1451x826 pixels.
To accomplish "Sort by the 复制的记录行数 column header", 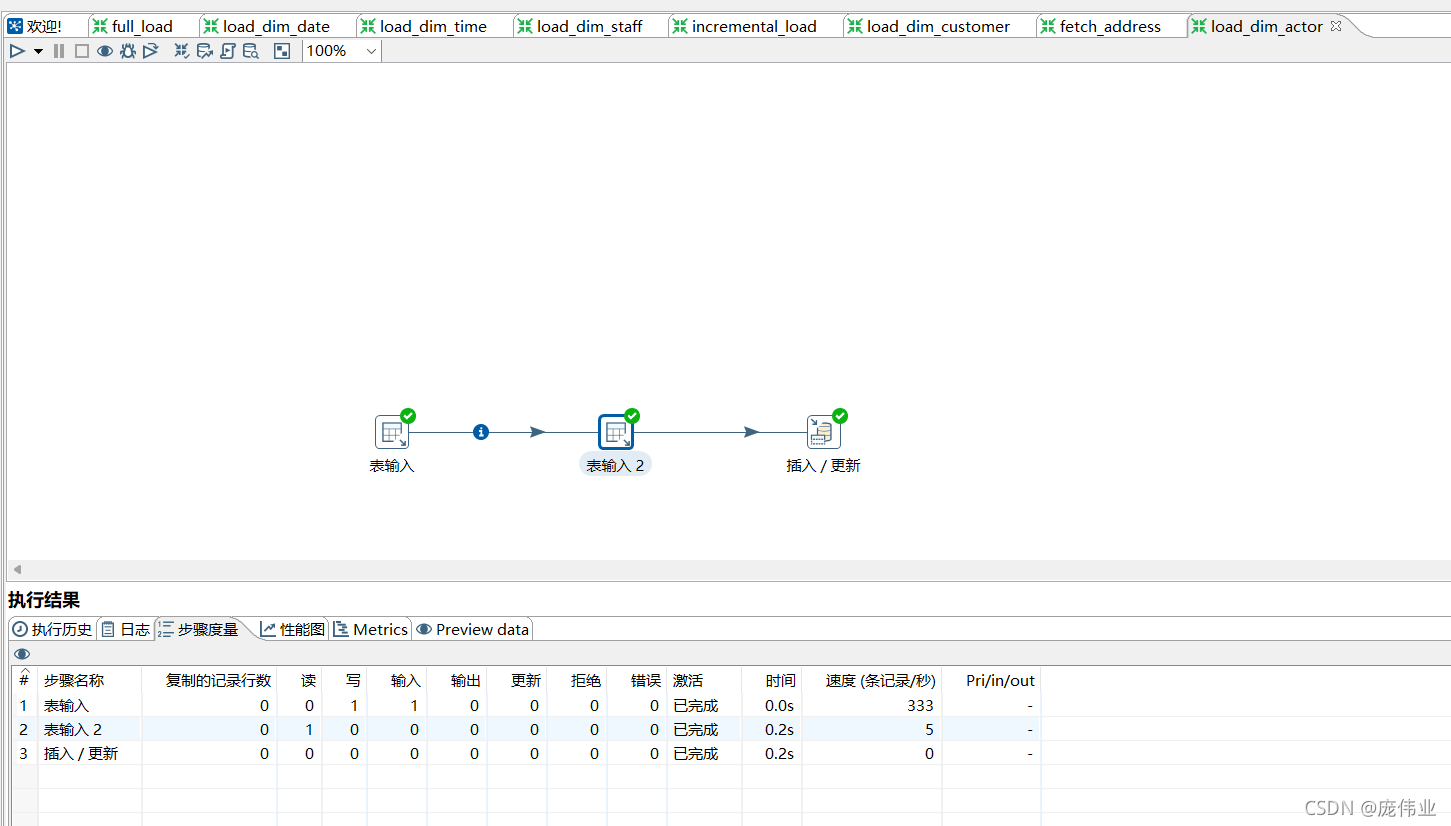I will pos(209,680).
